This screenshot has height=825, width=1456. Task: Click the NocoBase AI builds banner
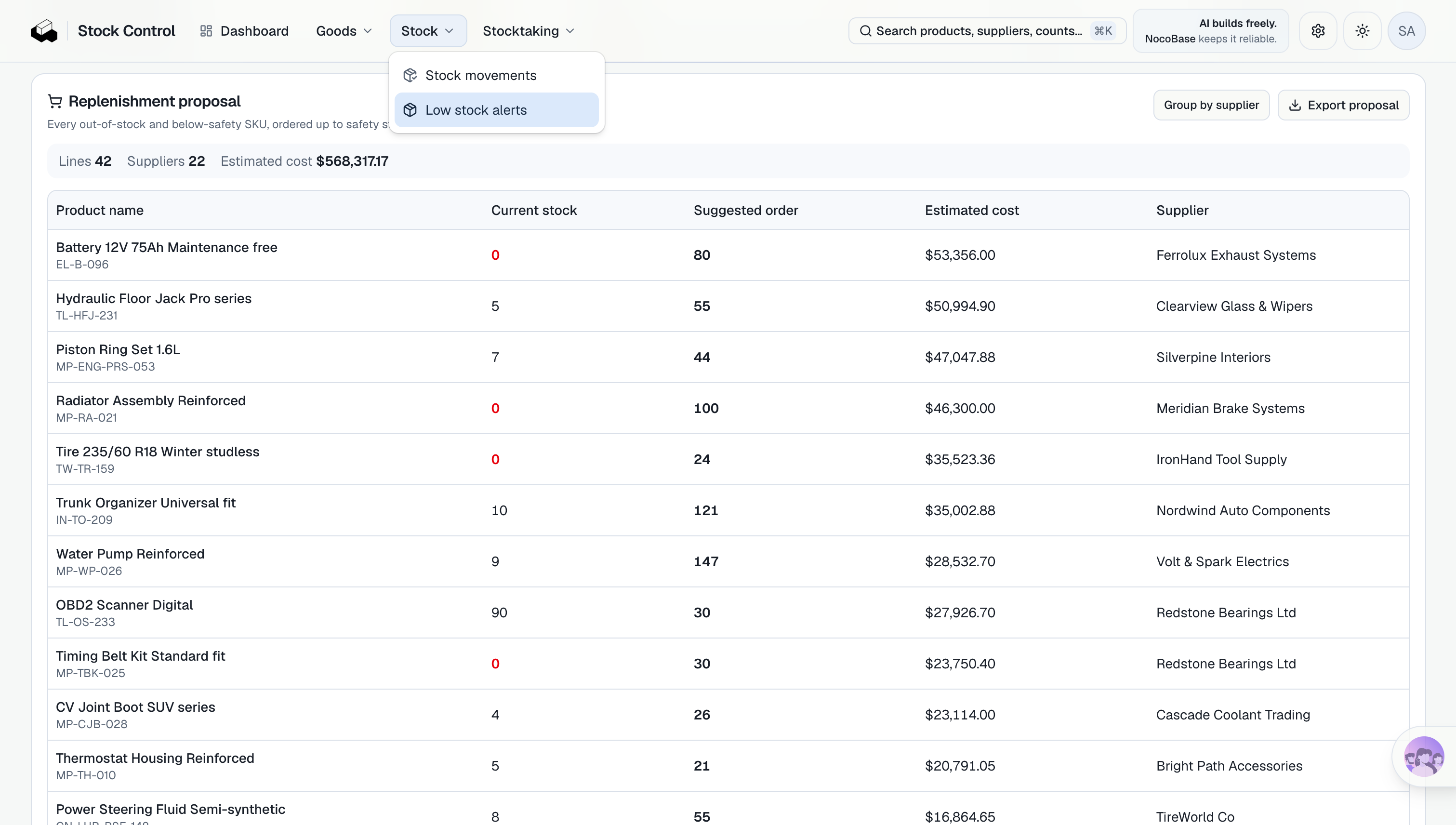(1211, 31)
